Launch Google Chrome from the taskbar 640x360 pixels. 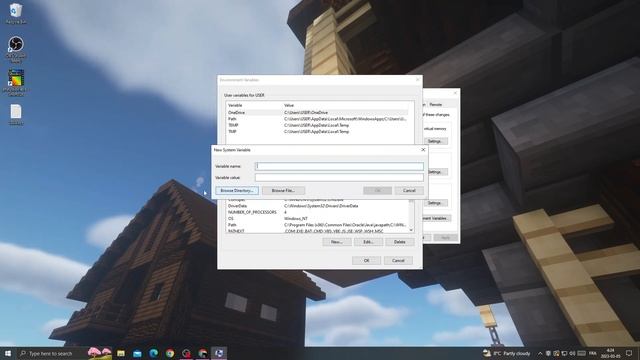click(170, 353)
